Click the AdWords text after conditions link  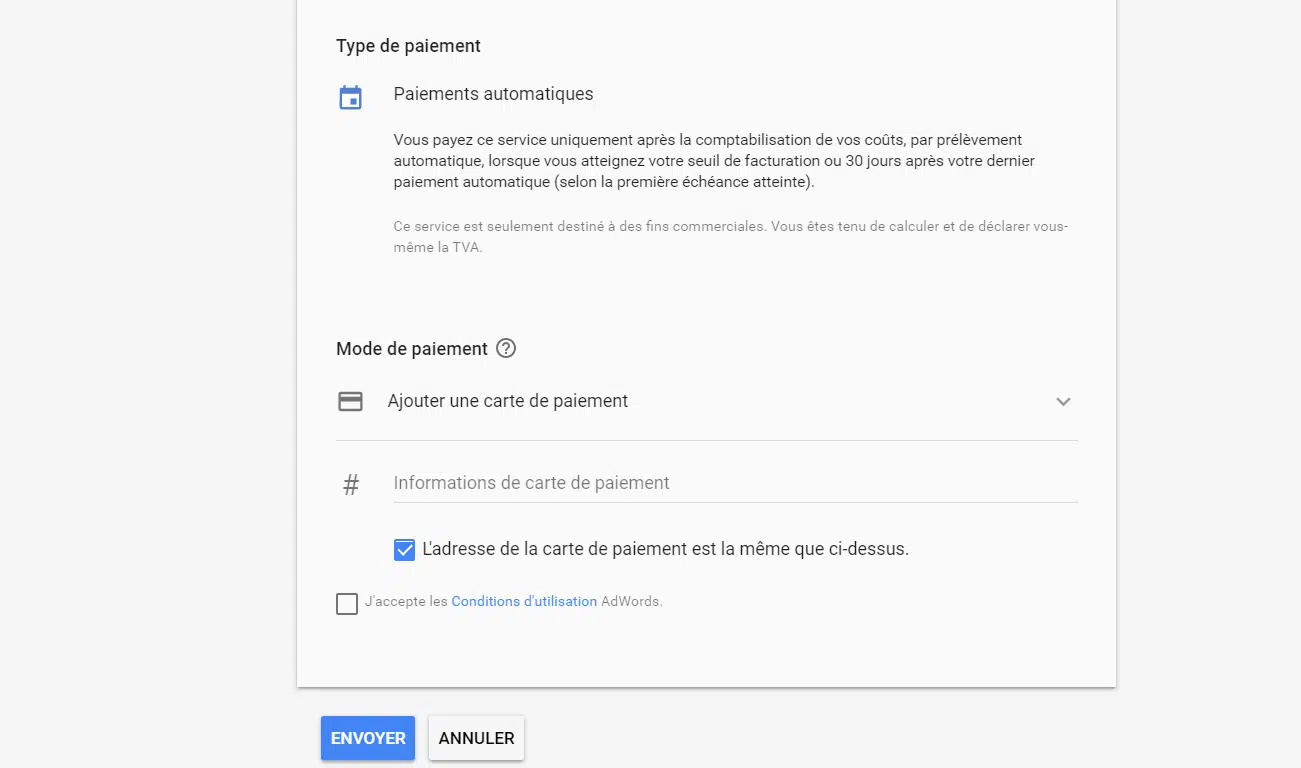click(631, 602)
